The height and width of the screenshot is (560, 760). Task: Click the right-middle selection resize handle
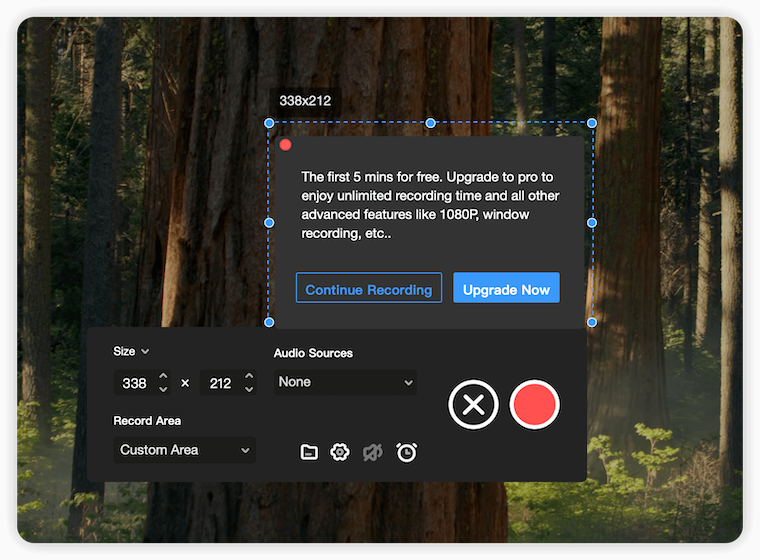click(592, 222)
